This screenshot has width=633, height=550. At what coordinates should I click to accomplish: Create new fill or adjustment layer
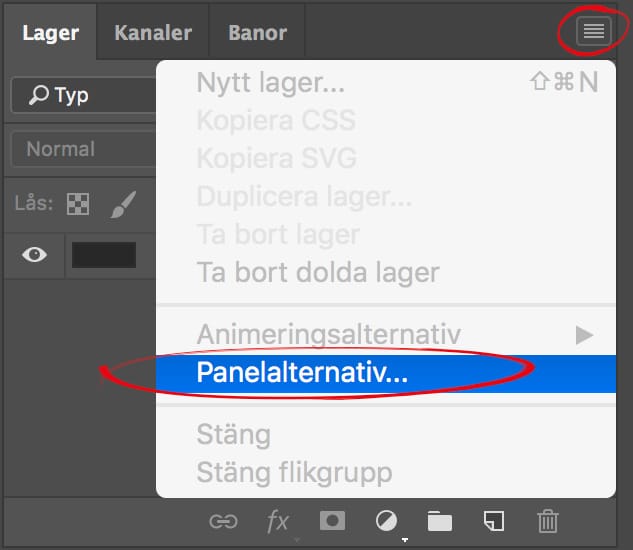coord(386,521)
